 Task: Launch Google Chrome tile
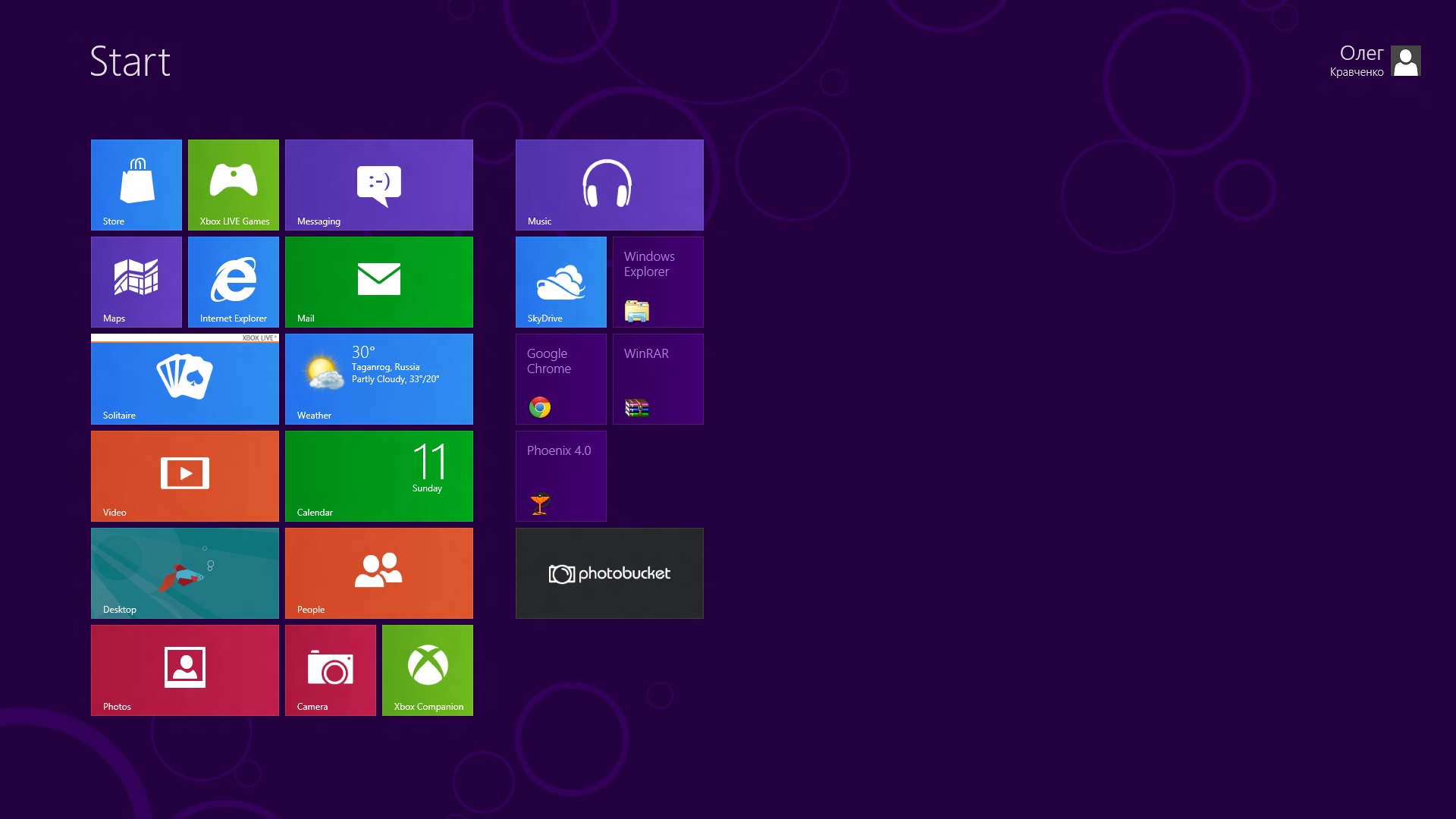pyautogui.click(x=561, y=379)
